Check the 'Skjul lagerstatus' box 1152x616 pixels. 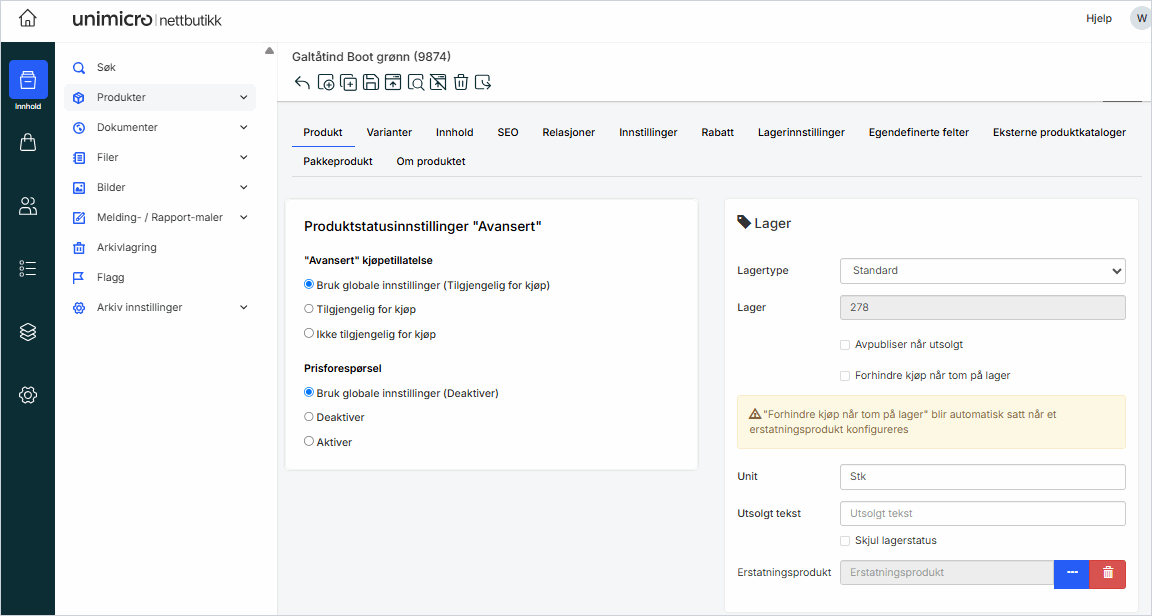[846, 541]
